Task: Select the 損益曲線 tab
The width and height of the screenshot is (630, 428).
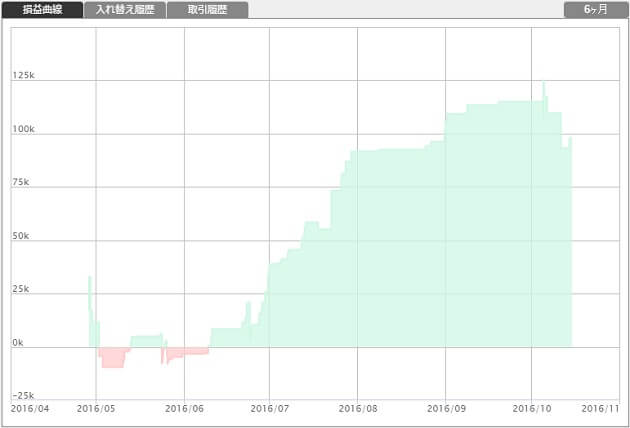Action: point(42,10)
